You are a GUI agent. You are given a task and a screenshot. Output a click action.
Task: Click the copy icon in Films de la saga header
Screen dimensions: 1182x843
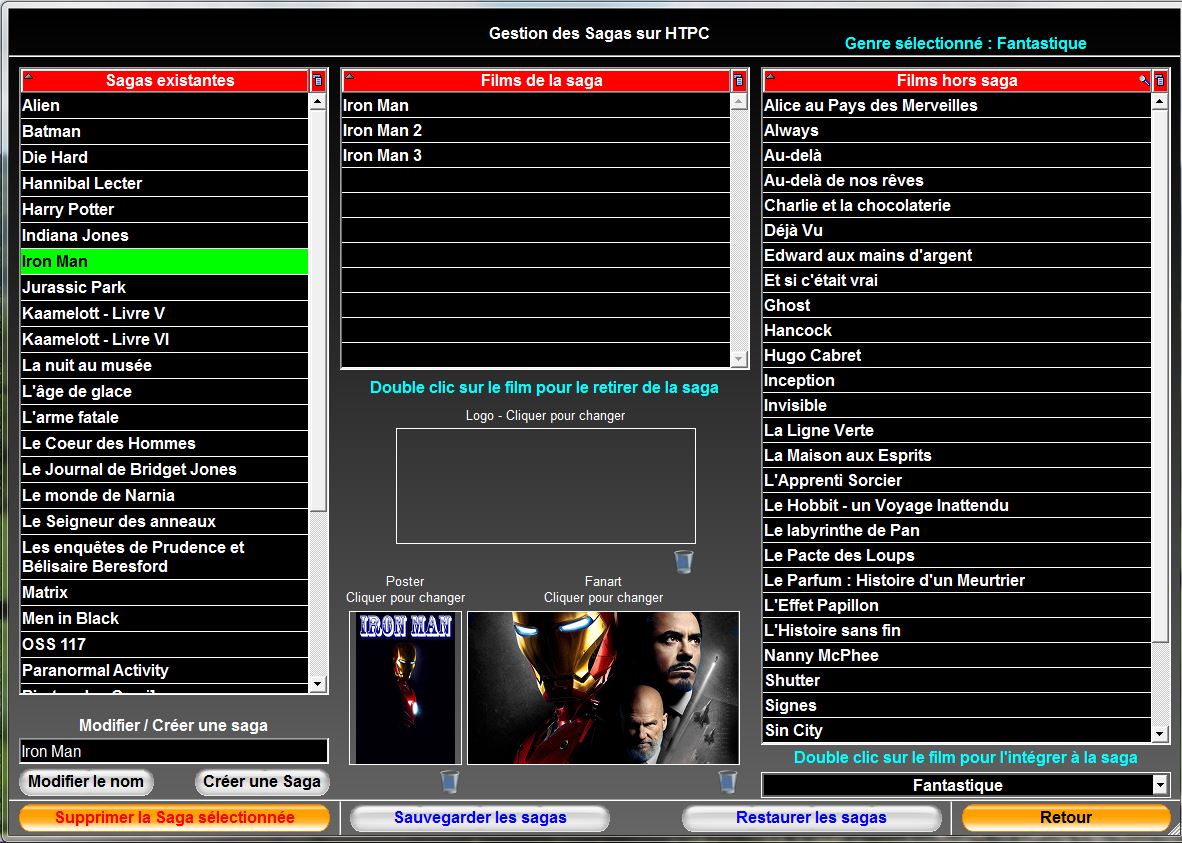(x=739, y=81)
